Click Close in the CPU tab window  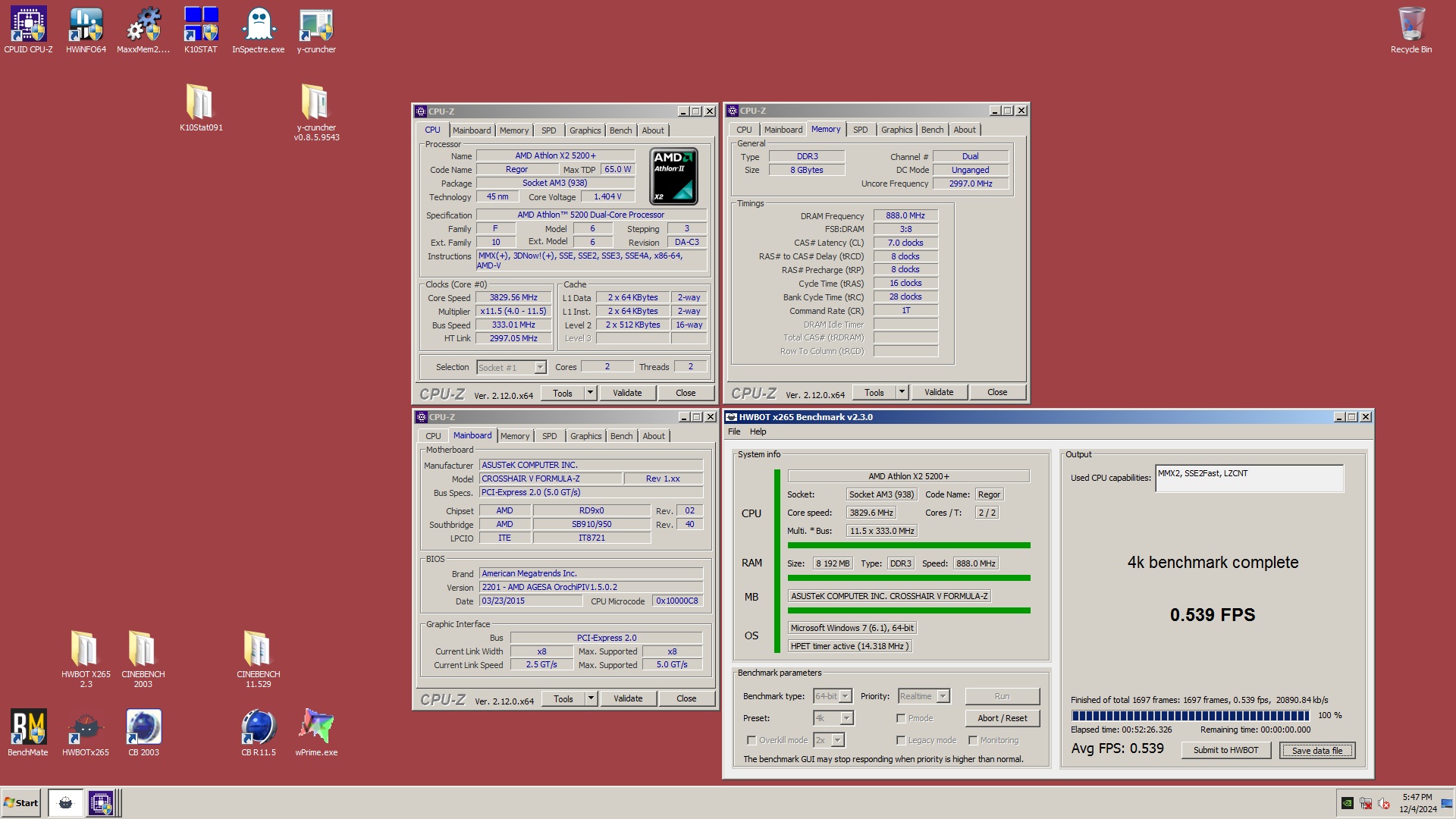(x=686, y=393)
